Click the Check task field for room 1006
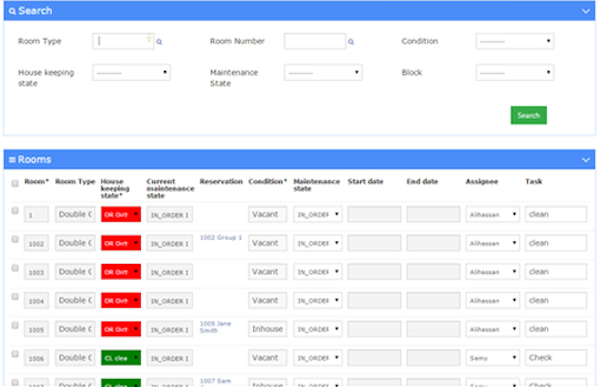 (556, 358)
